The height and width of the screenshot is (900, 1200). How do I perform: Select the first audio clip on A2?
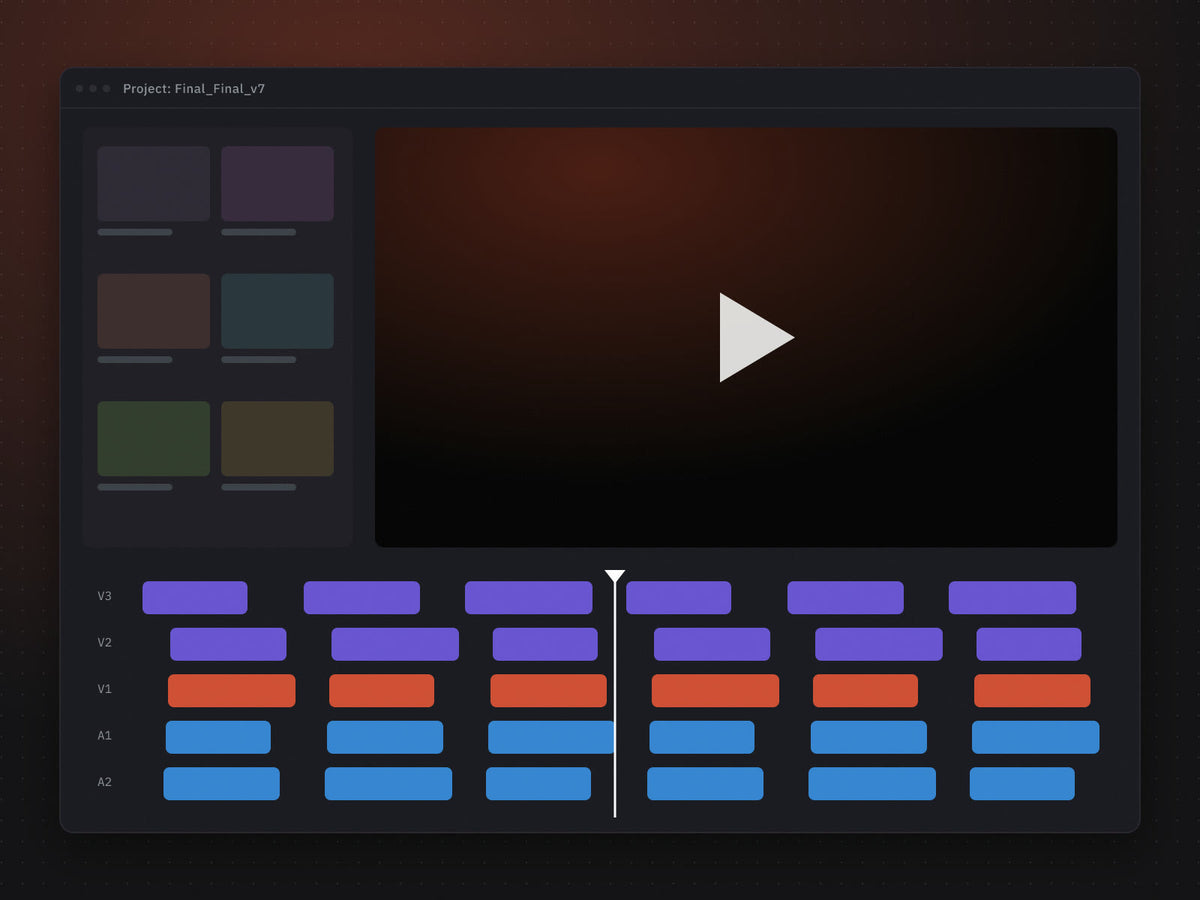coord(221,784)
